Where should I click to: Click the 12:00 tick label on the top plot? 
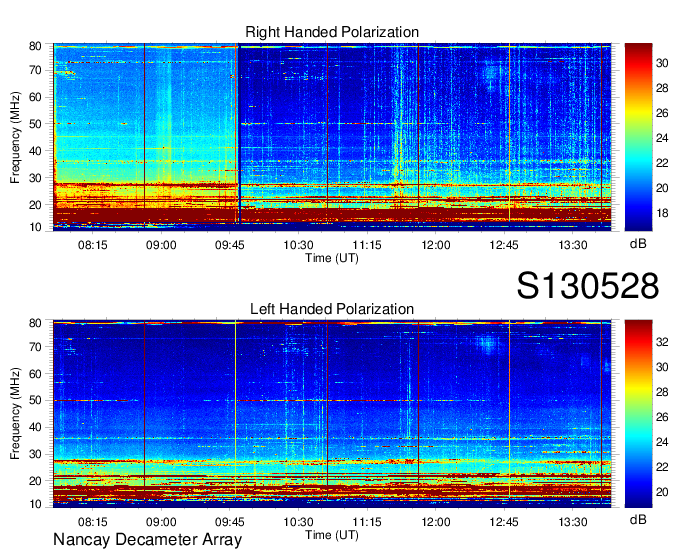pos(435,245)
